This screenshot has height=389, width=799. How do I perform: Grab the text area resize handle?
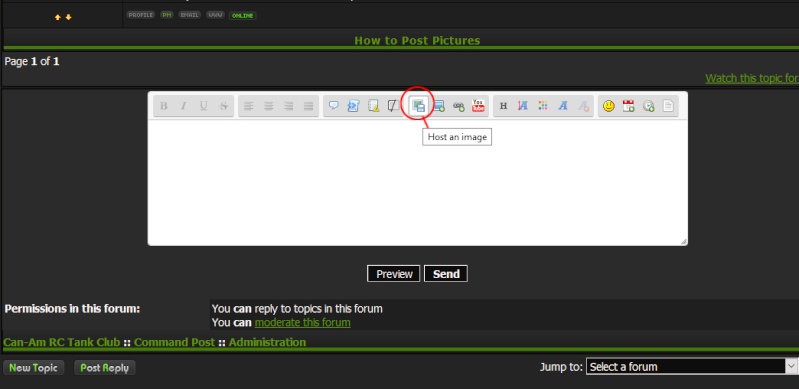tap(683, 241)
